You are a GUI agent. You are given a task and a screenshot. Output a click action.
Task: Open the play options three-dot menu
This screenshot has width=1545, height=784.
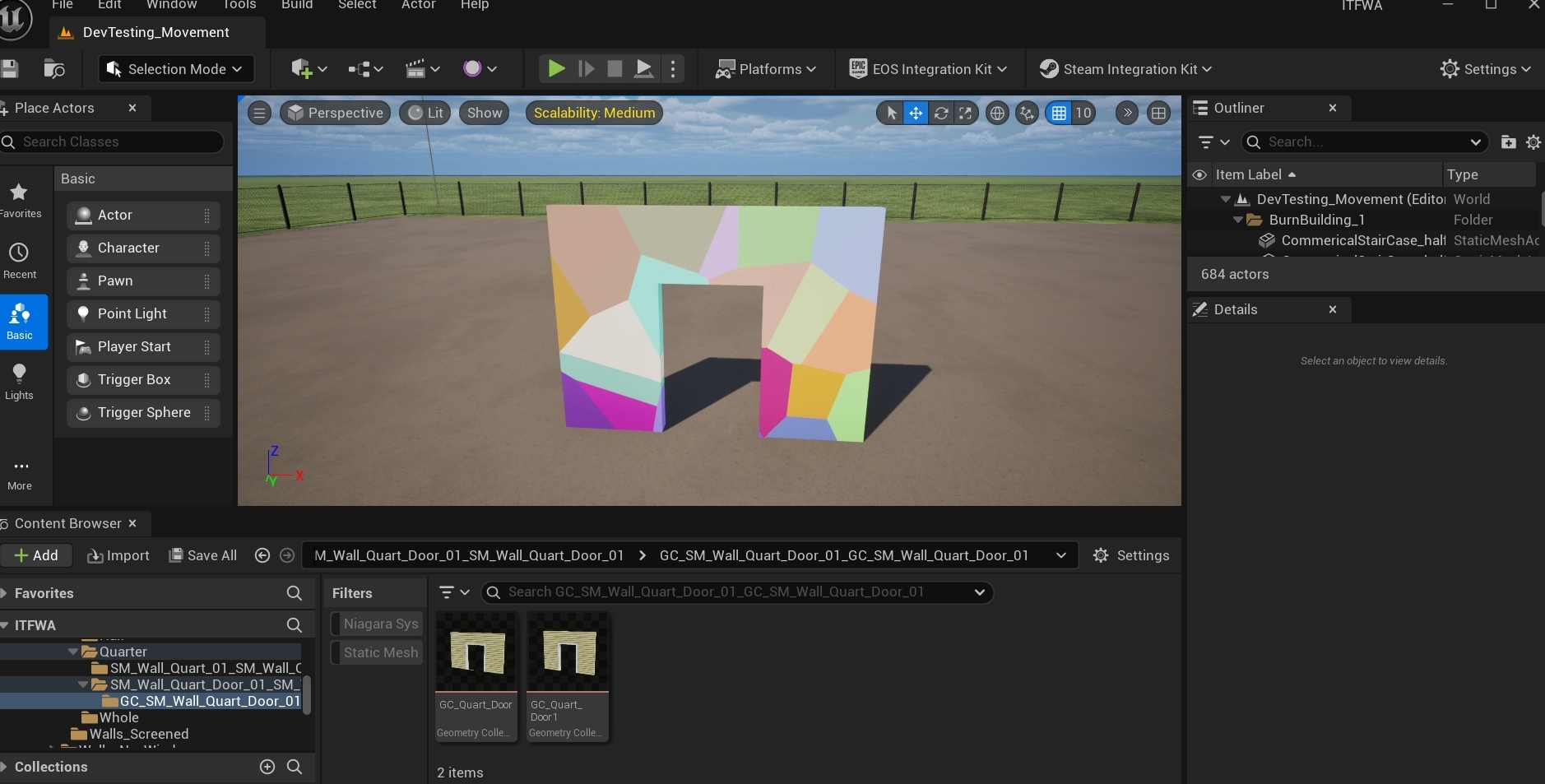pos(673,69)
